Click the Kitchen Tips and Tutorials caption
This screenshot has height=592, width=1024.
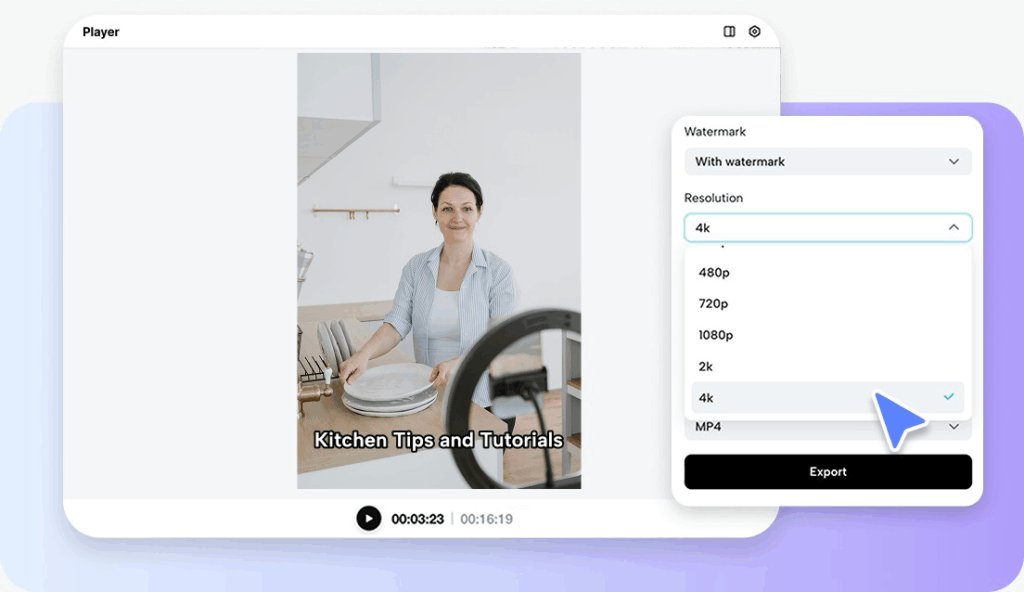point(438,440)
